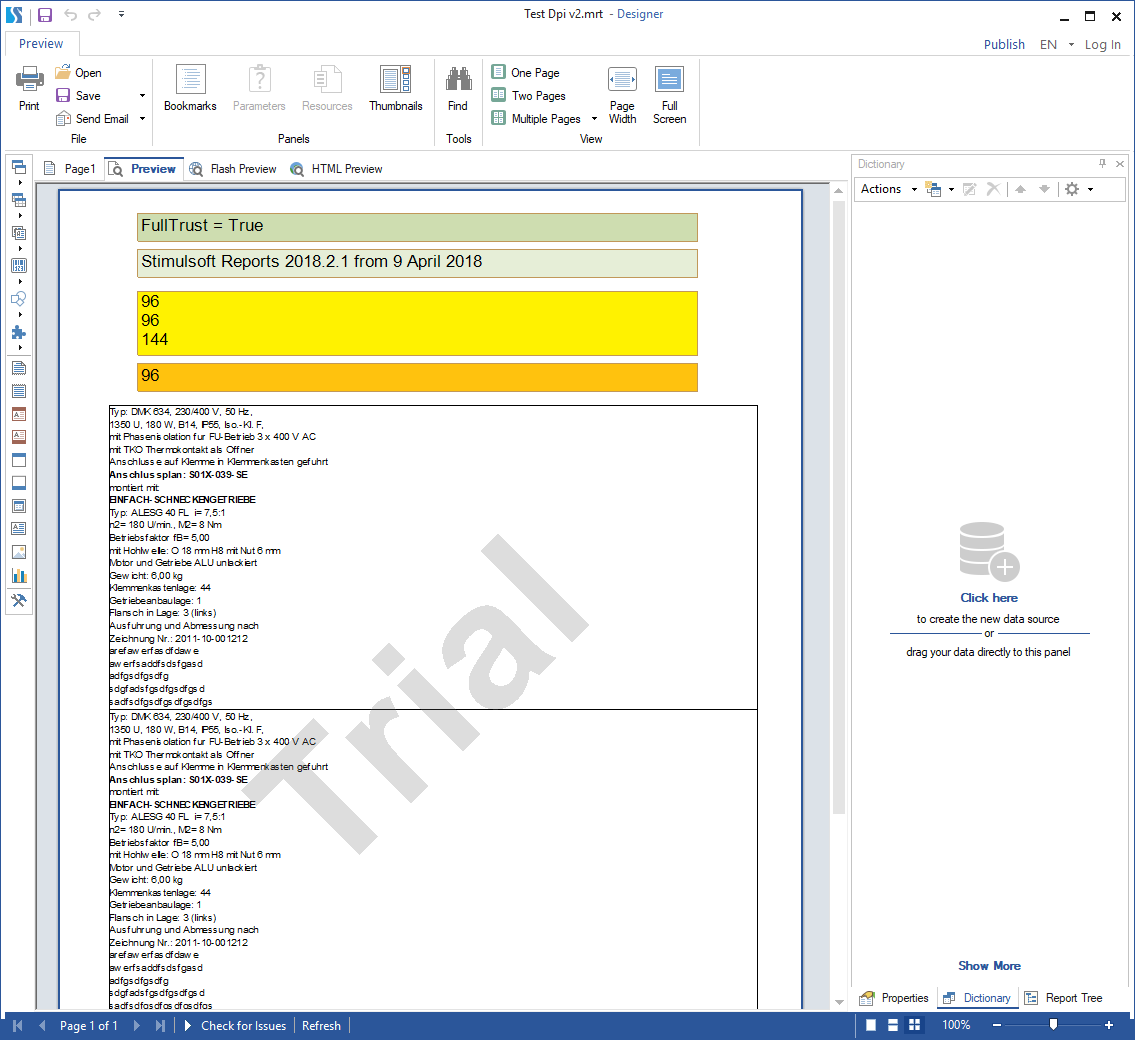Open a report with the Open button

(79, 72)
